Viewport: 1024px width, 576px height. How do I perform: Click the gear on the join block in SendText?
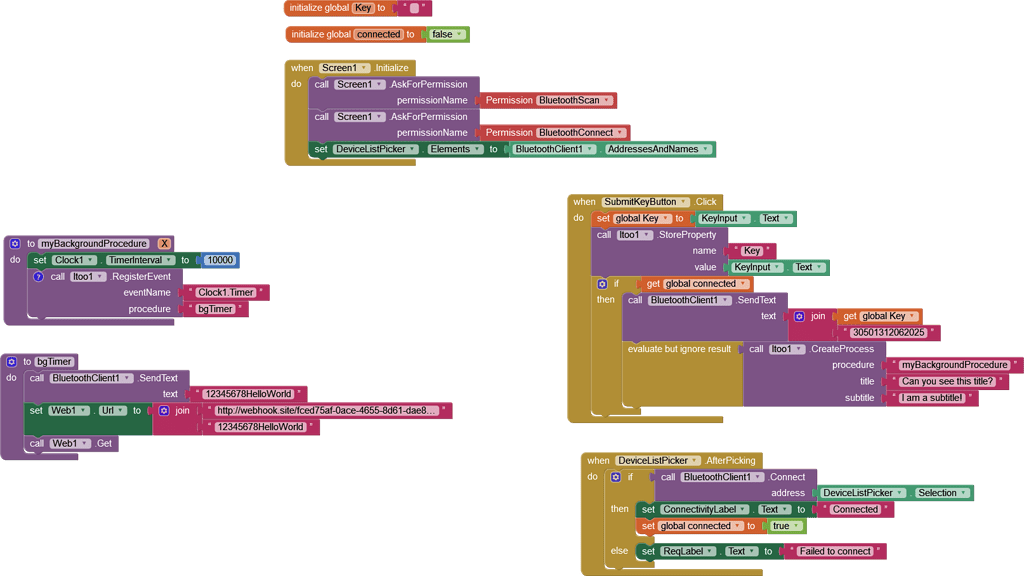pos(799,316)
